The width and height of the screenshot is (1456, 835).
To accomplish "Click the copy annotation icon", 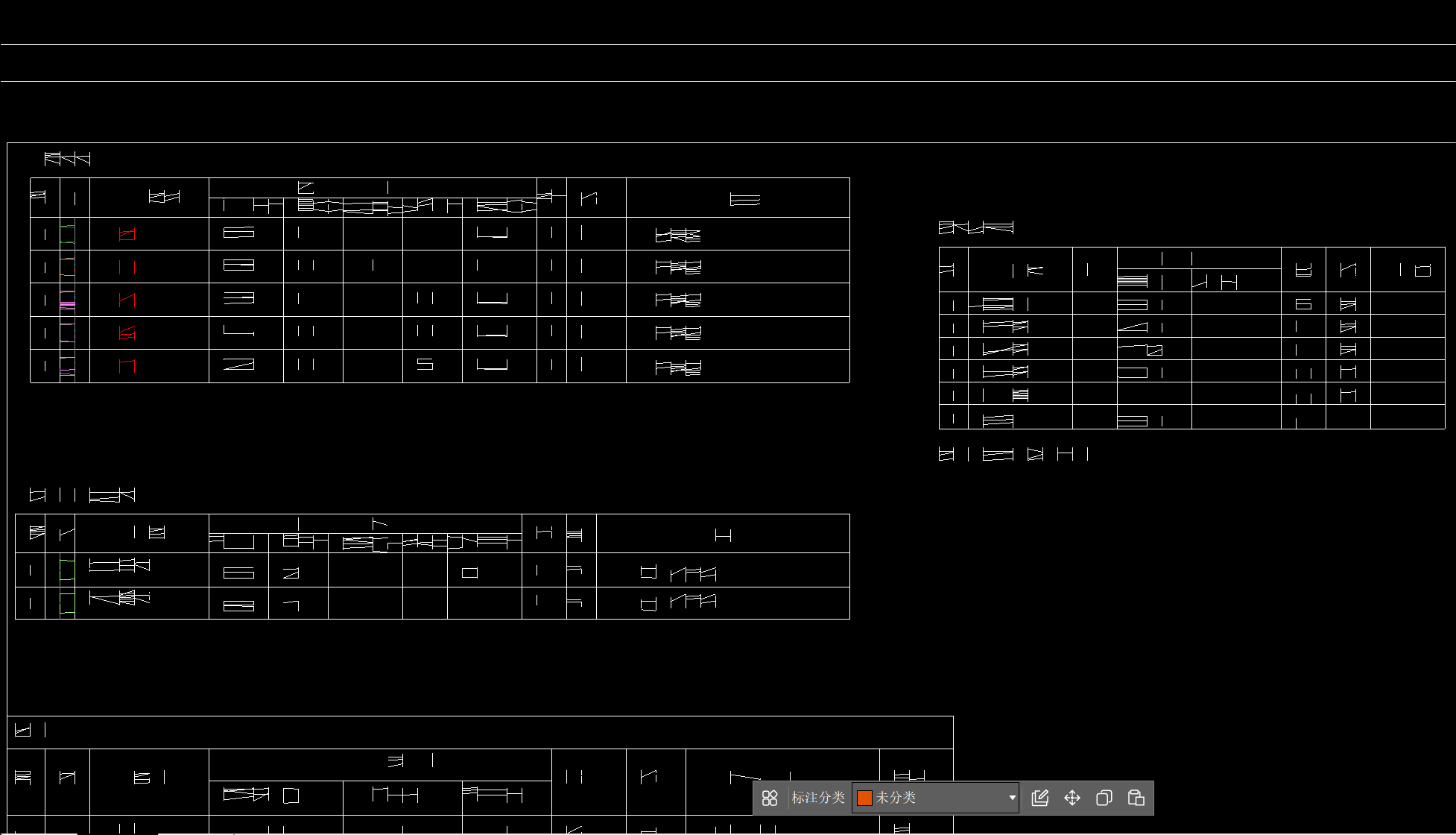I will click(x=1104, y=798).
